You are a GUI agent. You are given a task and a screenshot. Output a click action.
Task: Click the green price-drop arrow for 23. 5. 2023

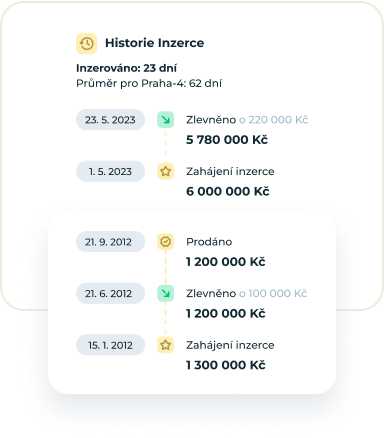165,120
